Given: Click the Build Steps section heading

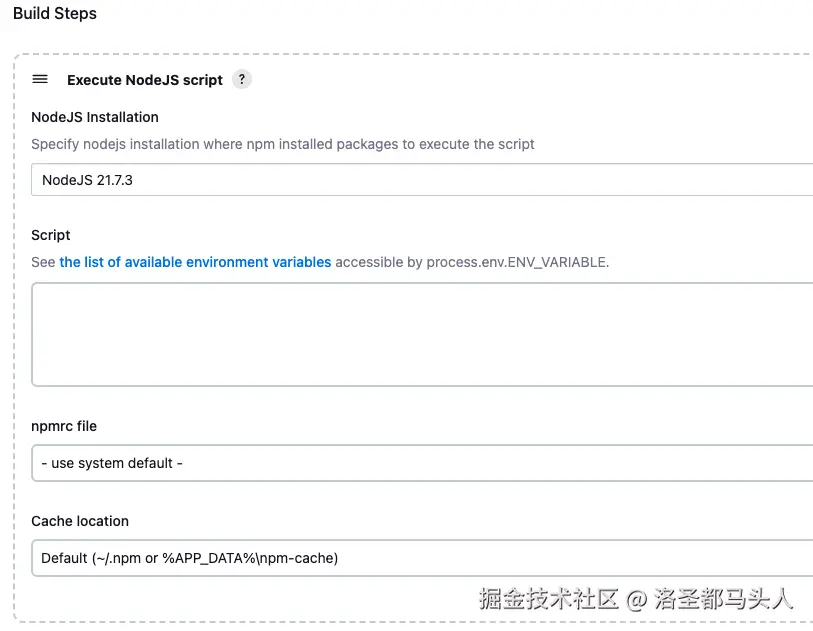Looking at the screenshot, I should tap(55, 13).
